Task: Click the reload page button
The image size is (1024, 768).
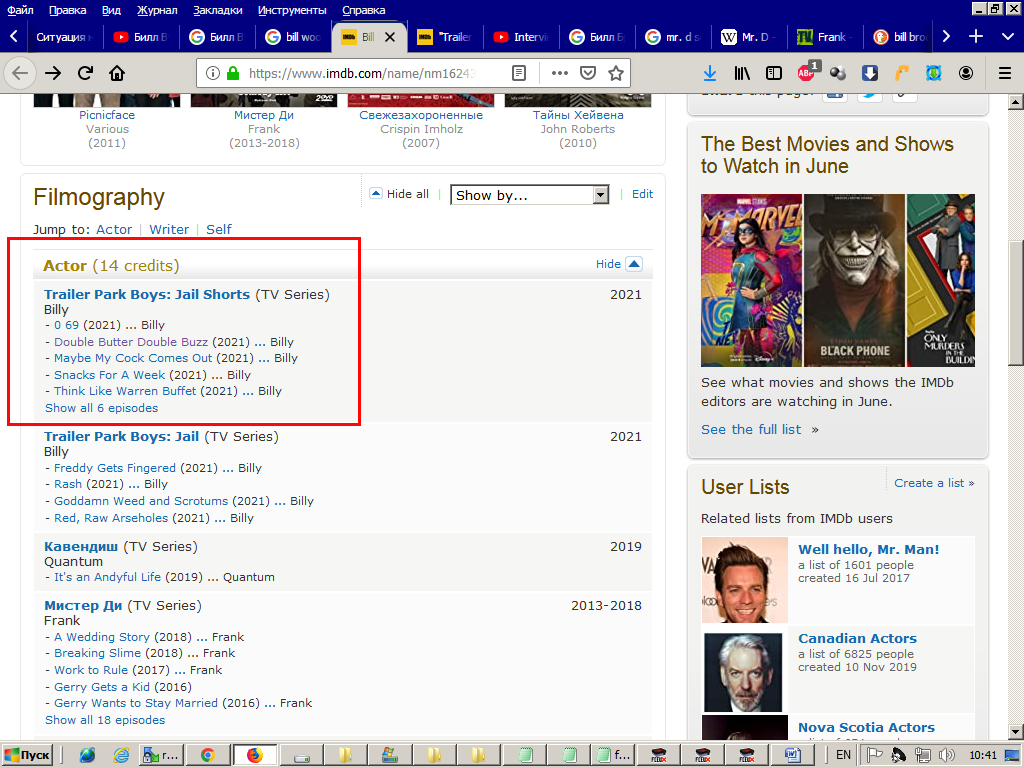Action: tap(86, 73)
